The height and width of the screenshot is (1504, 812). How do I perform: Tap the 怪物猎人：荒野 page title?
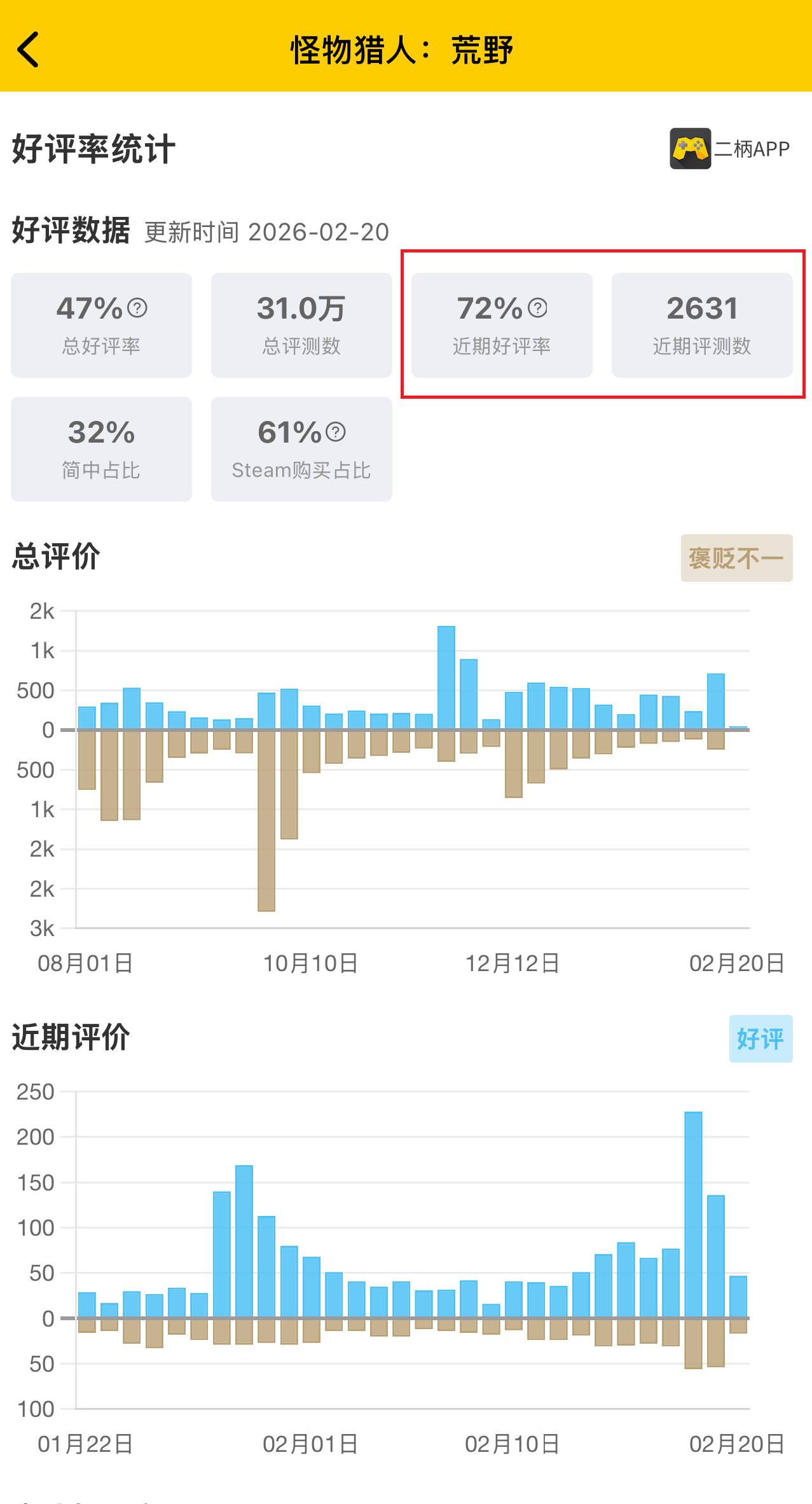(402, 50)
